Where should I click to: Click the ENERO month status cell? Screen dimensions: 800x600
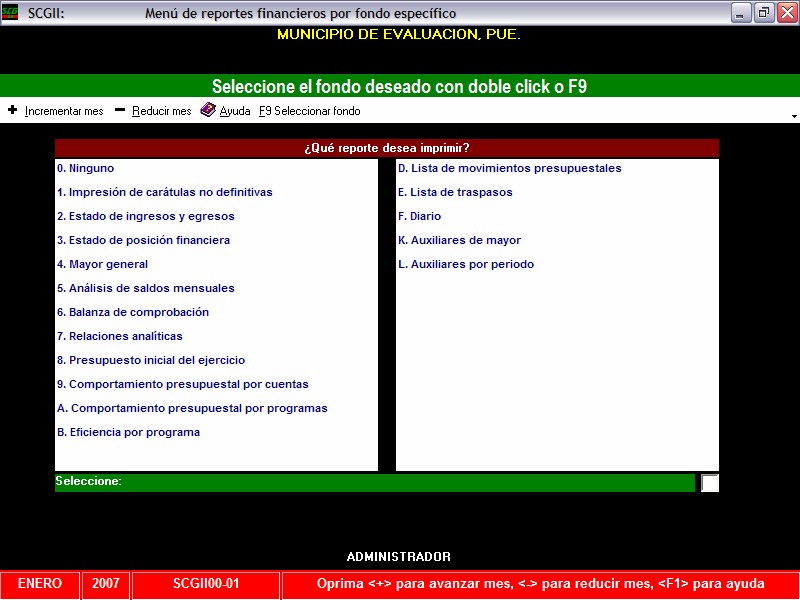[x=40, y=584]
